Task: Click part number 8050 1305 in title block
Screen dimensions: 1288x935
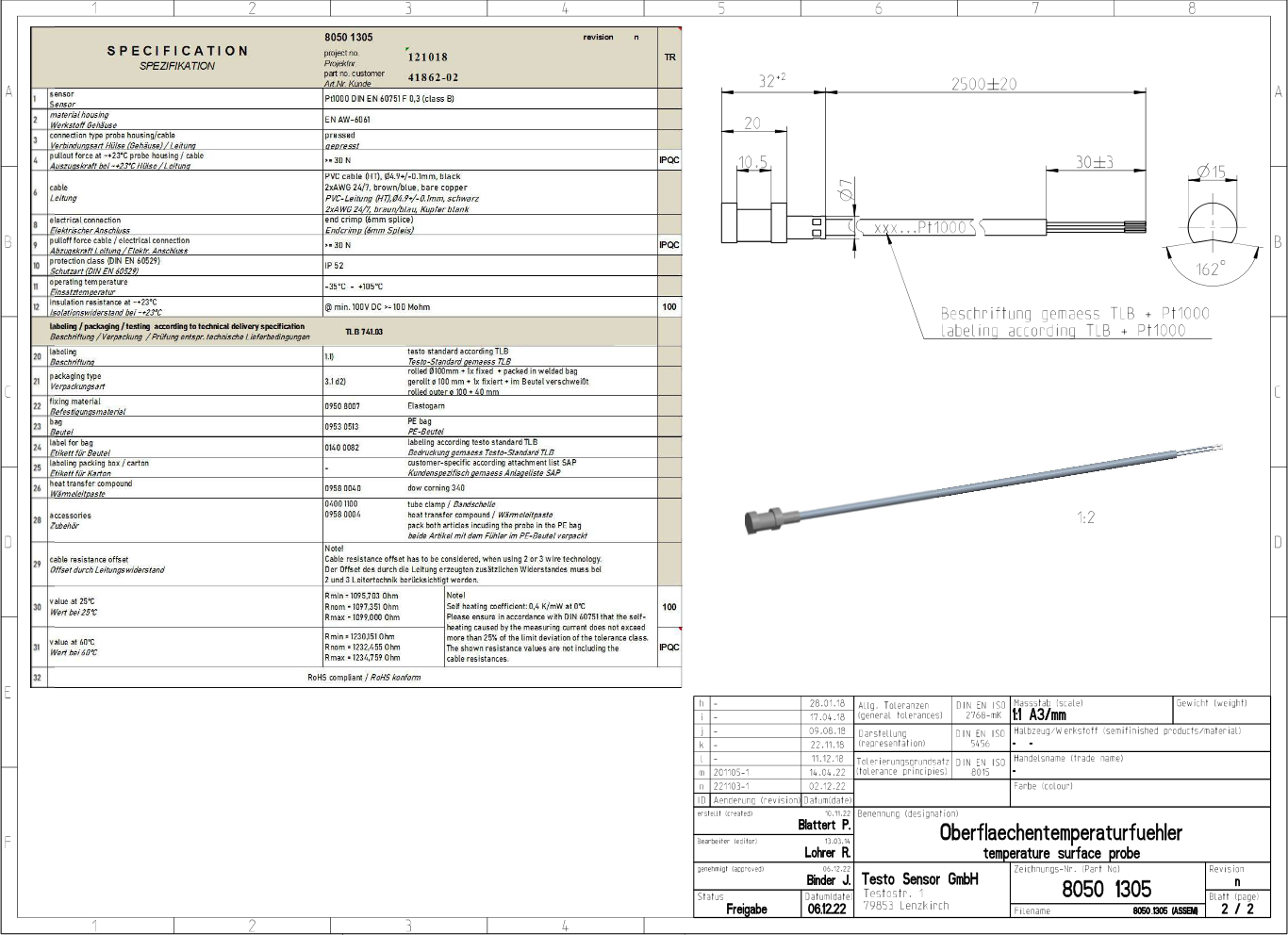Action: point(1106,889)
